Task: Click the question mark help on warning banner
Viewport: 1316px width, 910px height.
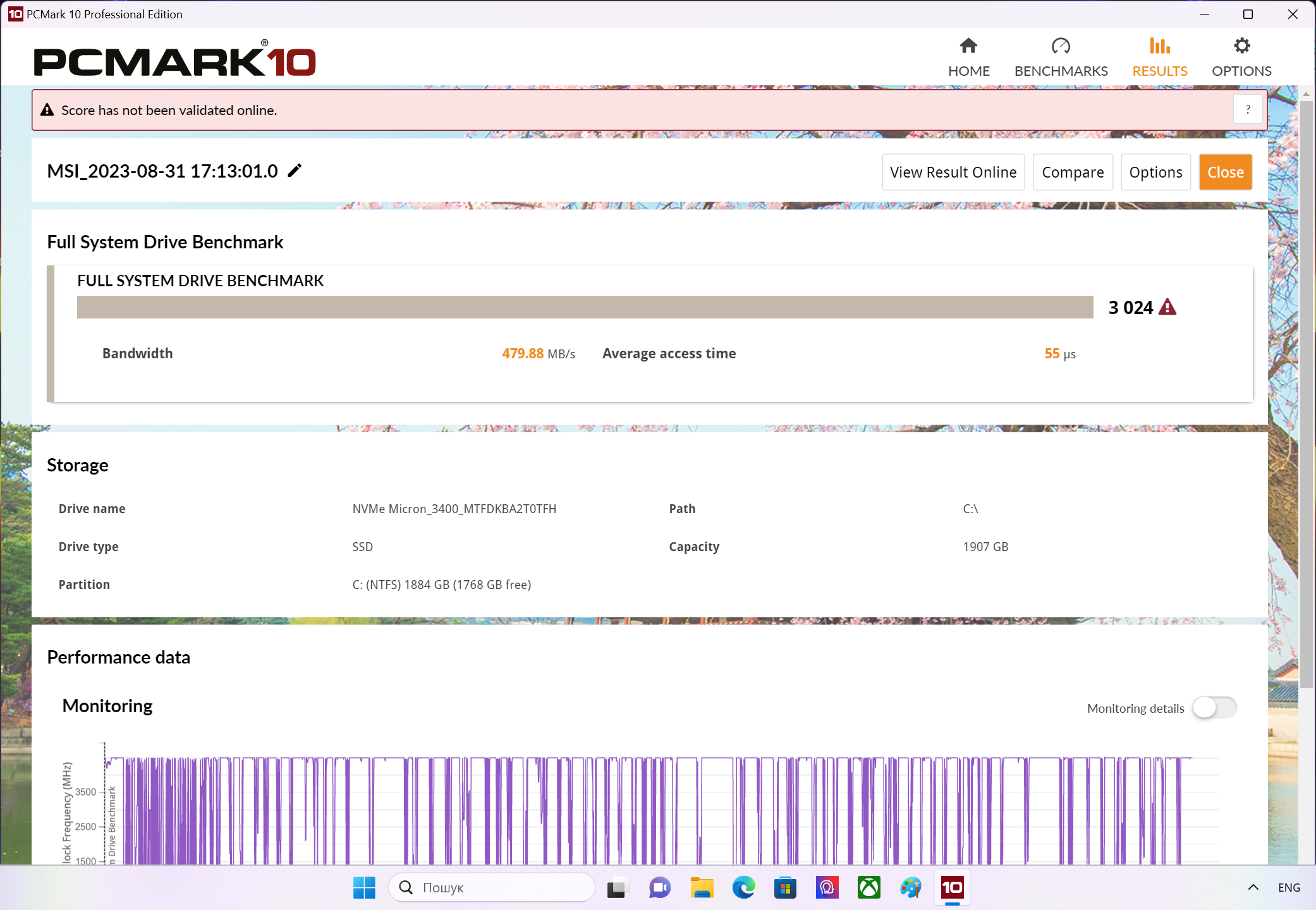Action: click(x=1248, y=110)
